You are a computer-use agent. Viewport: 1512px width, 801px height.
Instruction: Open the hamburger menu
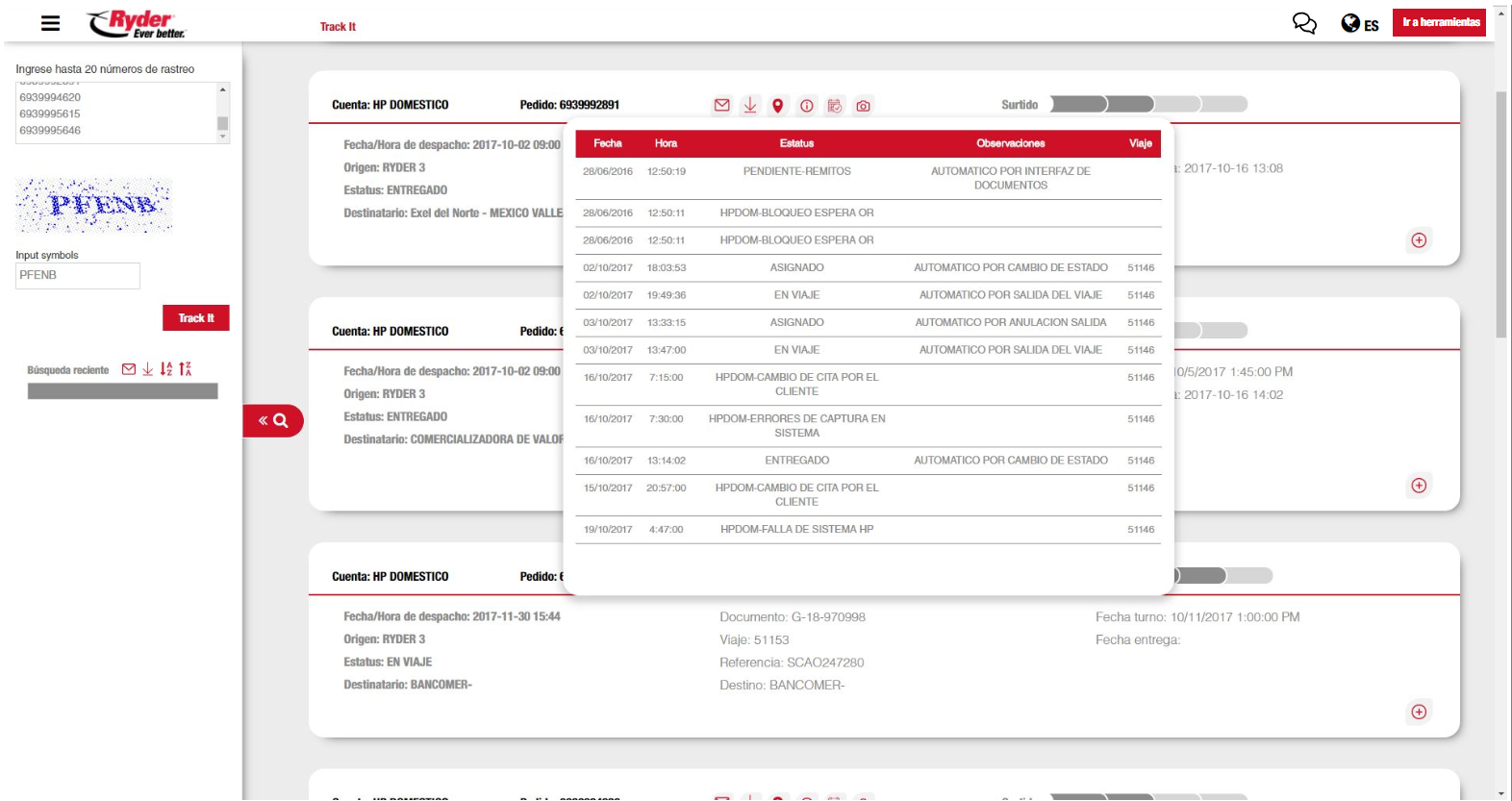[x=50, y=23]
